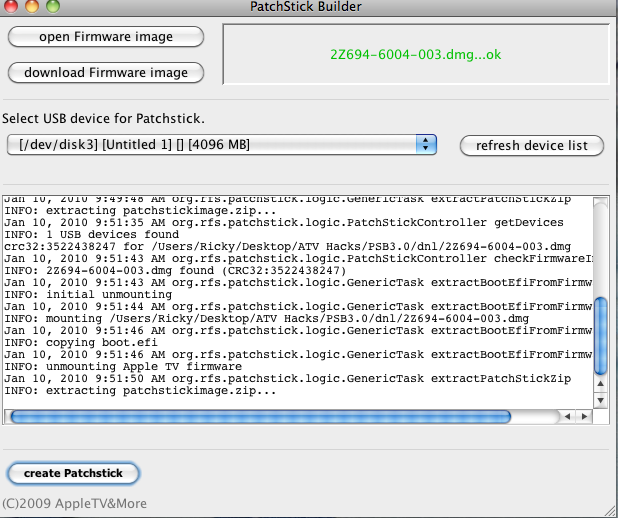Click log line 'INFO: initial unmounting'
This screenshot has height=518, width=618.
point(88,294)
